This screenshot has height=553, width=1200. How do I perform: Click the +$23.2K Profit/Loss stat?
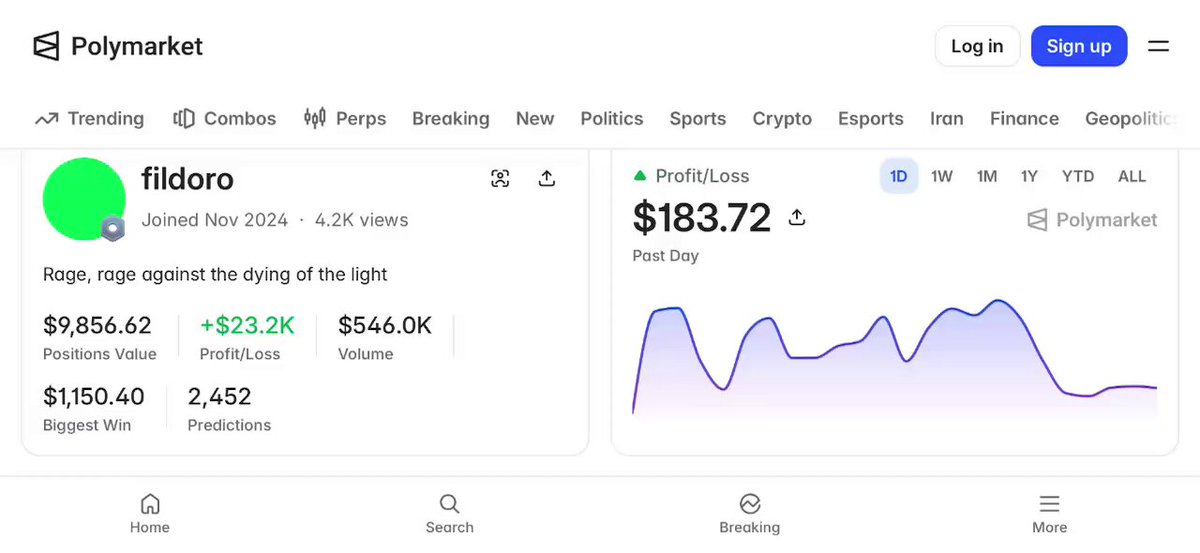pyautogui.click(x=247, y=337)
